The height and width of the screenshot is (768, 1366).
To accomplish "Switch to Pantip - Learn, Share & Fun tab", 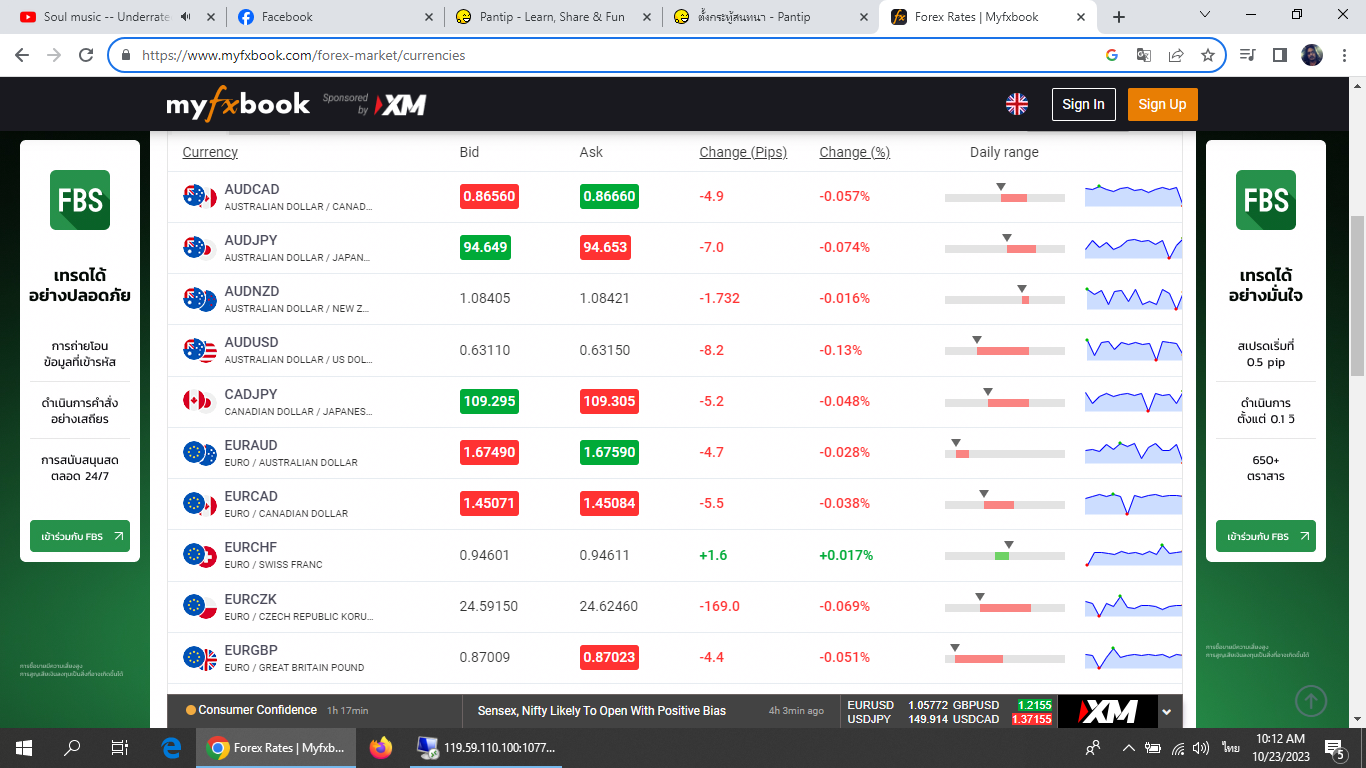I will [x=553, y=17].
